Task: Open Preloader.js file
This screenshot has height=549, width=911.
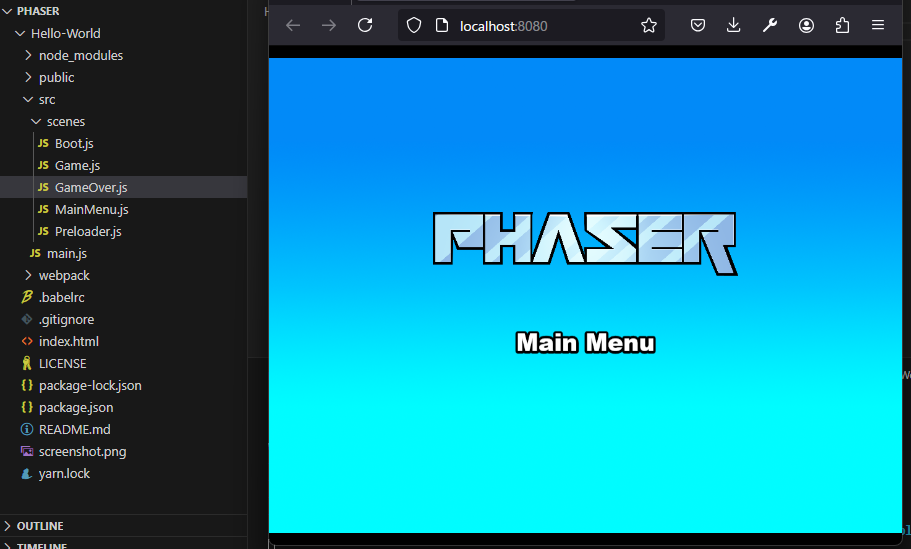Action: [88, 231]
